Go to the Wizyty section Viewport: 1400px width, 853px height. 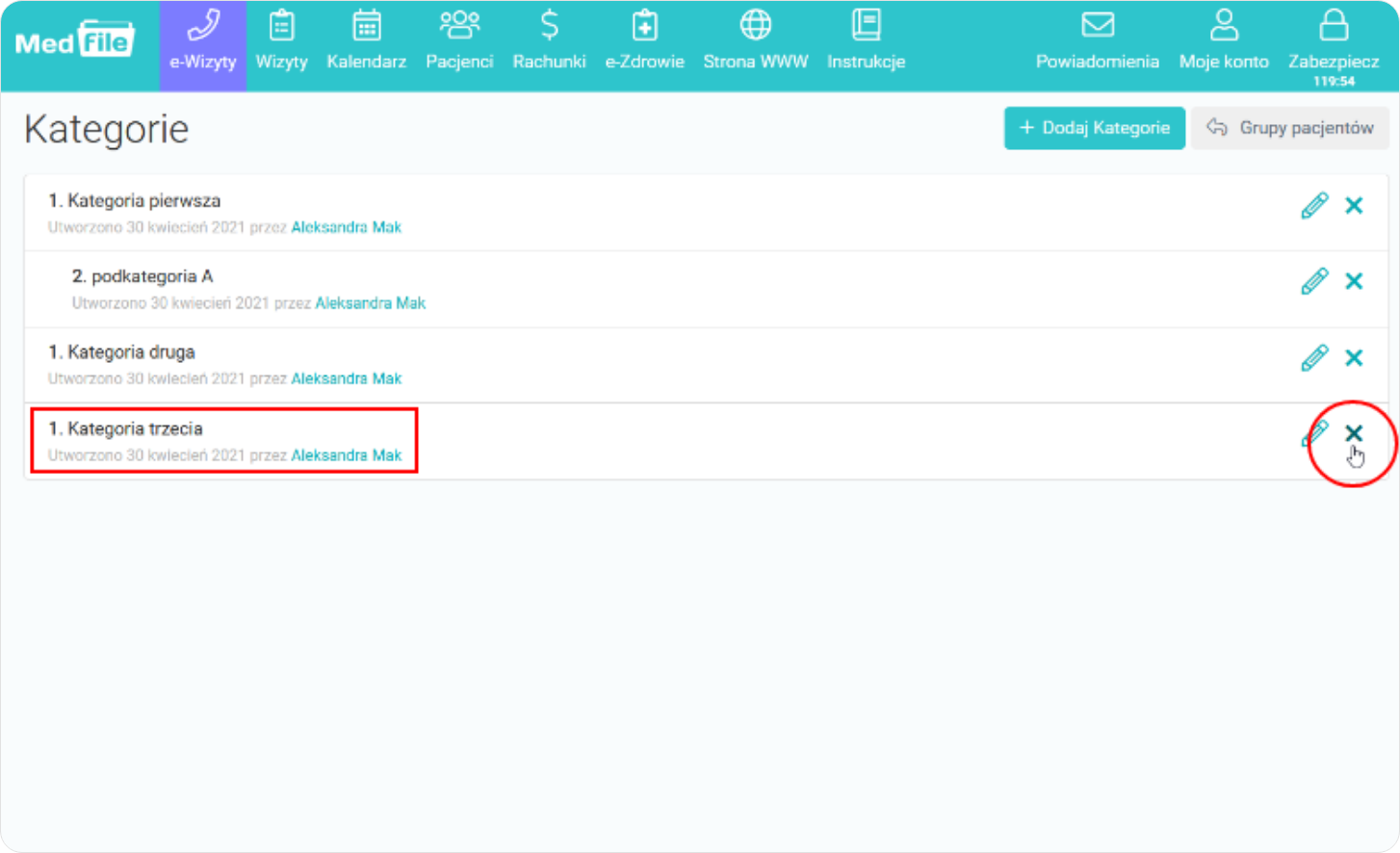[x=281, y=40]
